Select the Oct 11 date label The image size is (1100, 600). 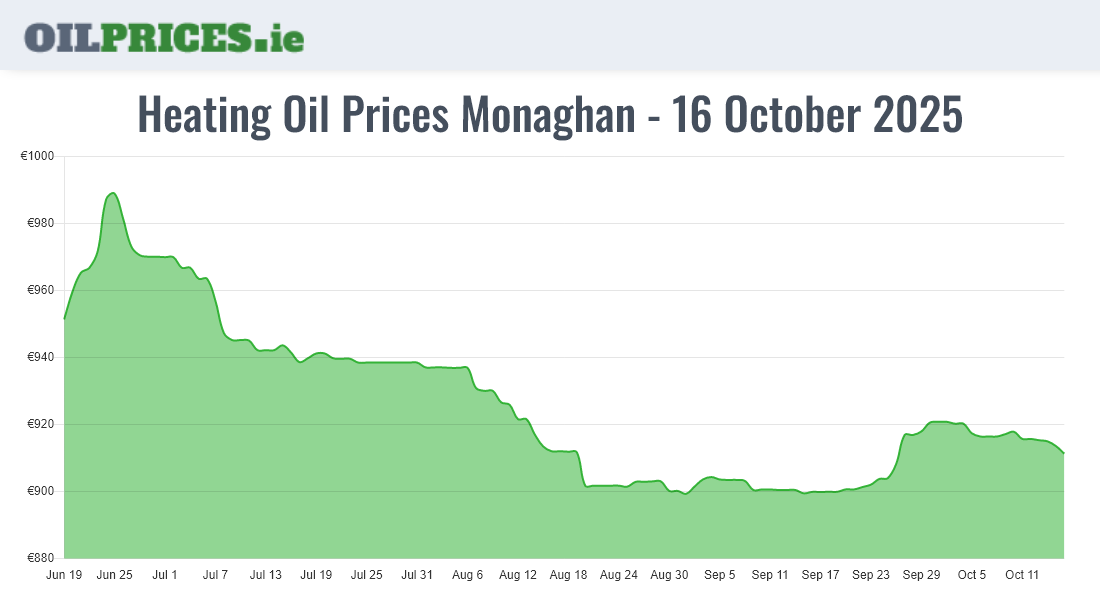(1022, 575)
